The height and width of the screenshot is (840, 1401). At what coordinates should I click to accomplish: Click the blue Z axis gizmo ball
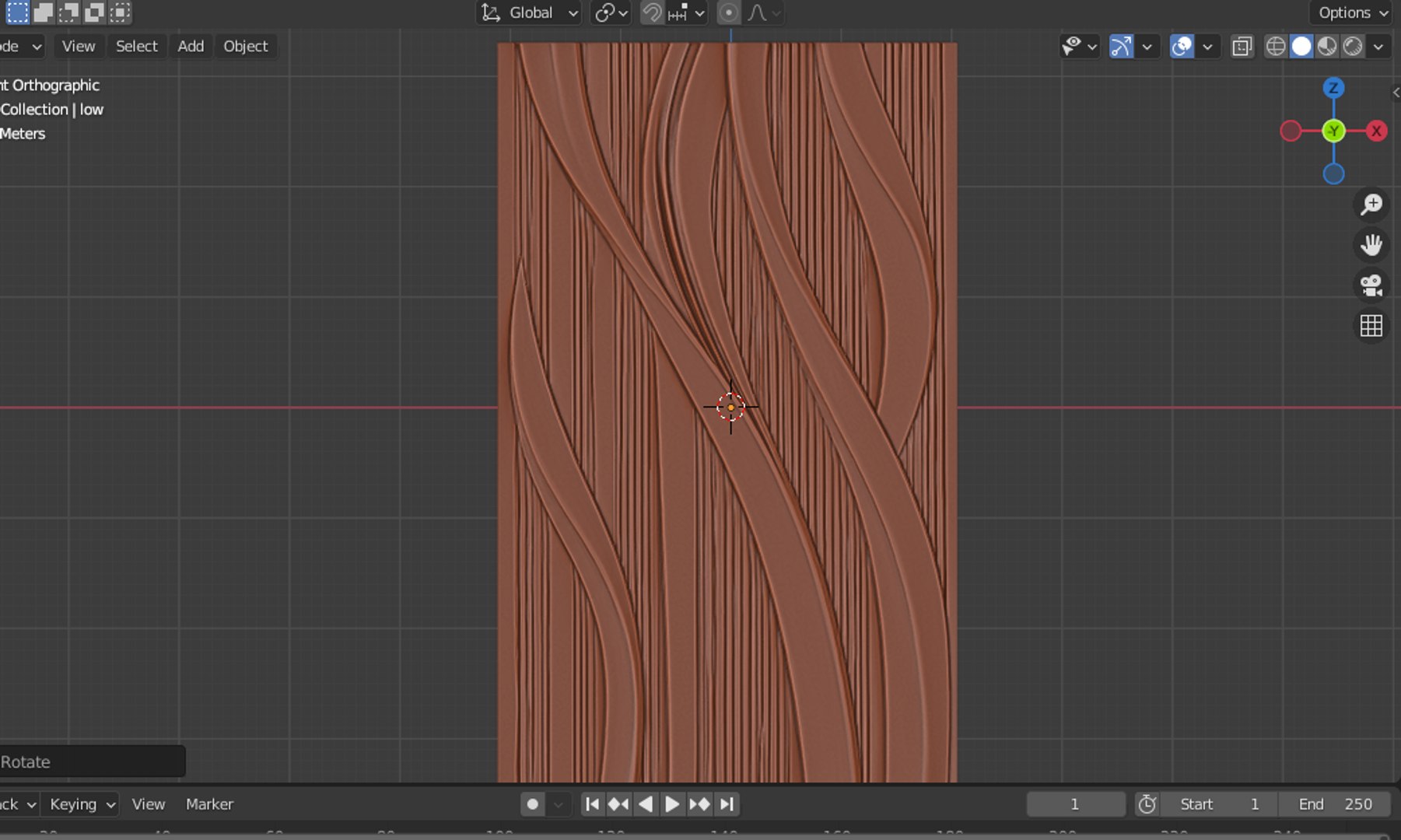coord(1333,88)
